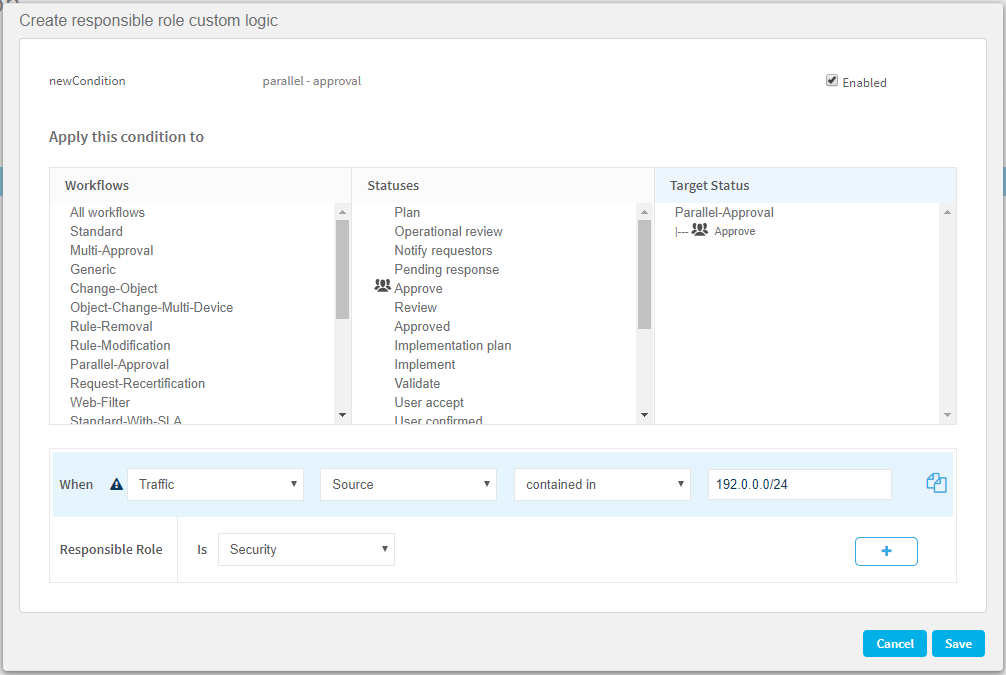This screenshot has width=1006, height=675.
Task: Select Parallel-Approval in Workflows list
Action: 119,364
